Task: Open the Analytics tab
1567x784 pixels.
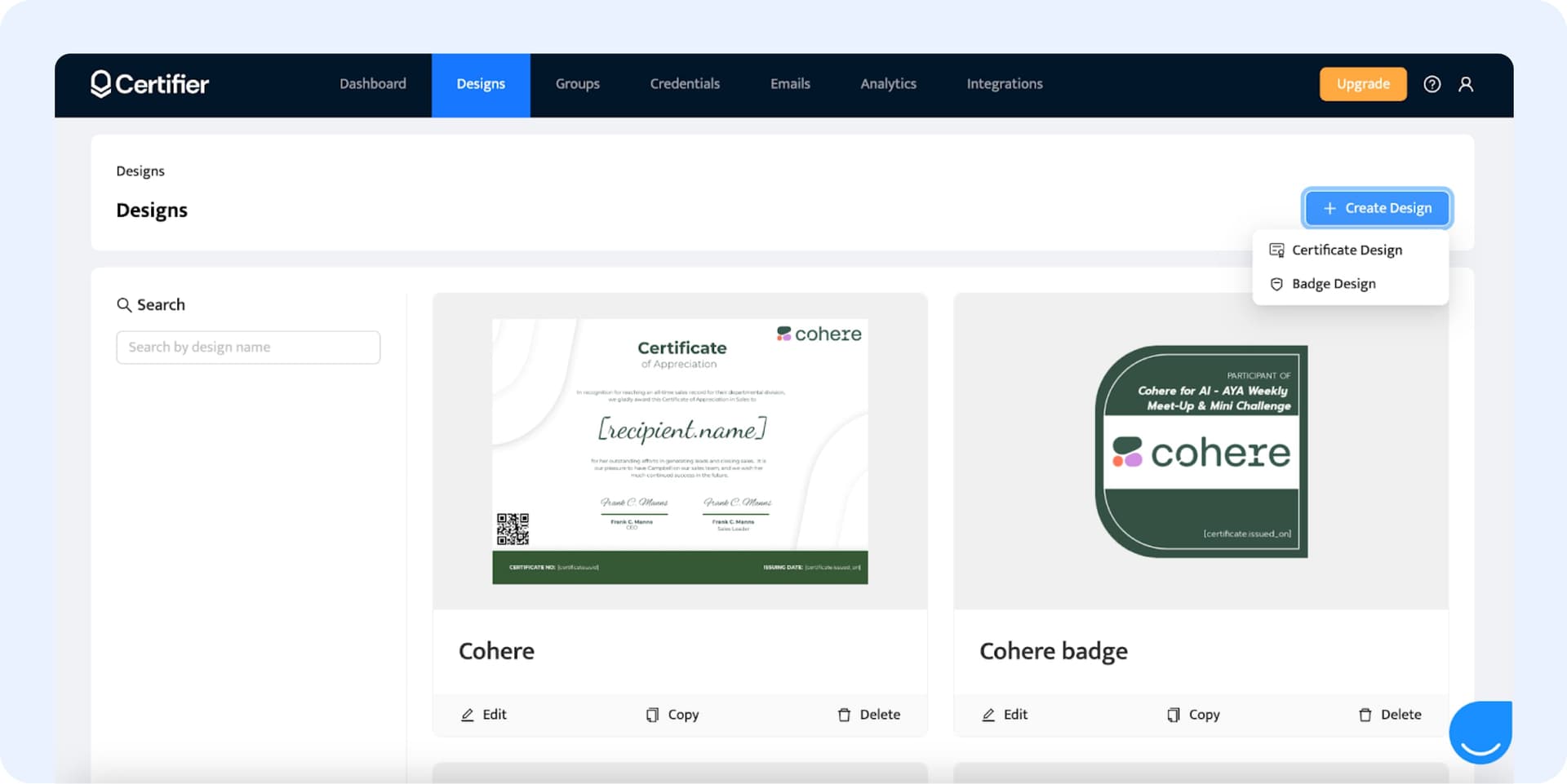Action: (888, 84)
